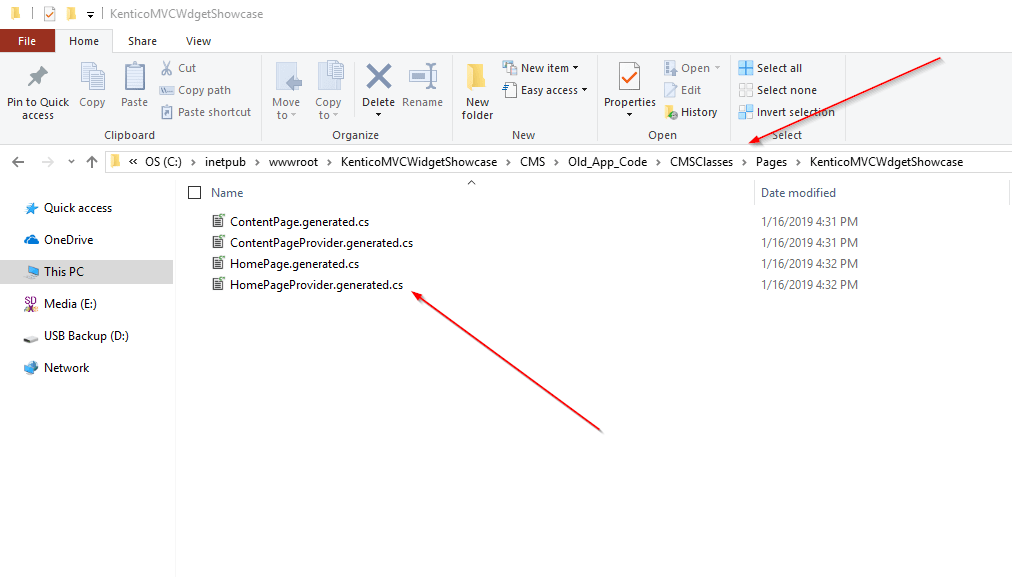Open OneDrive in navigation pane
1012x577 pixels.
[x=59, y=239]
